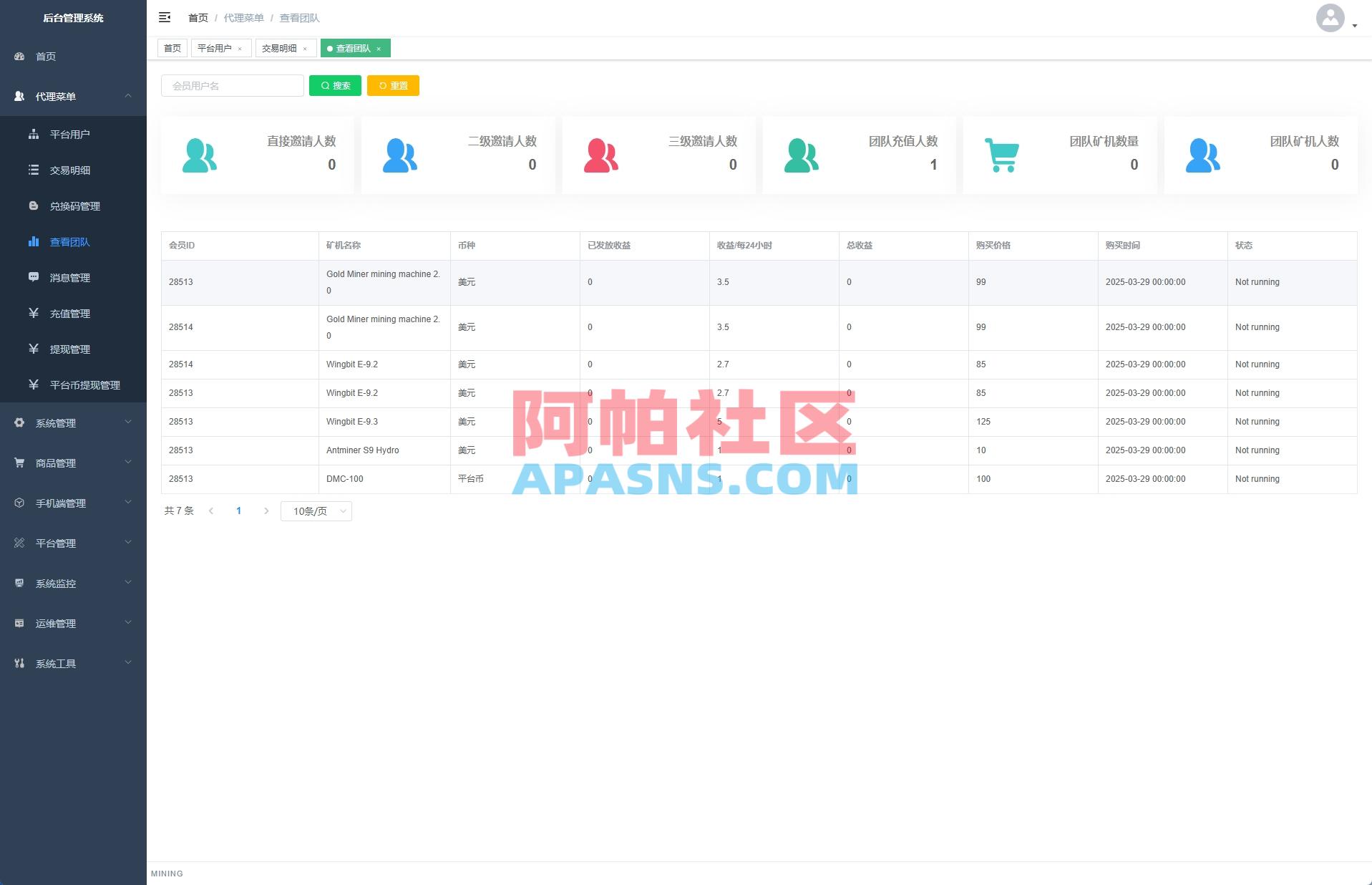
Task: Click the 系统工具 tools icon
Action: click(x=19, y=663)
